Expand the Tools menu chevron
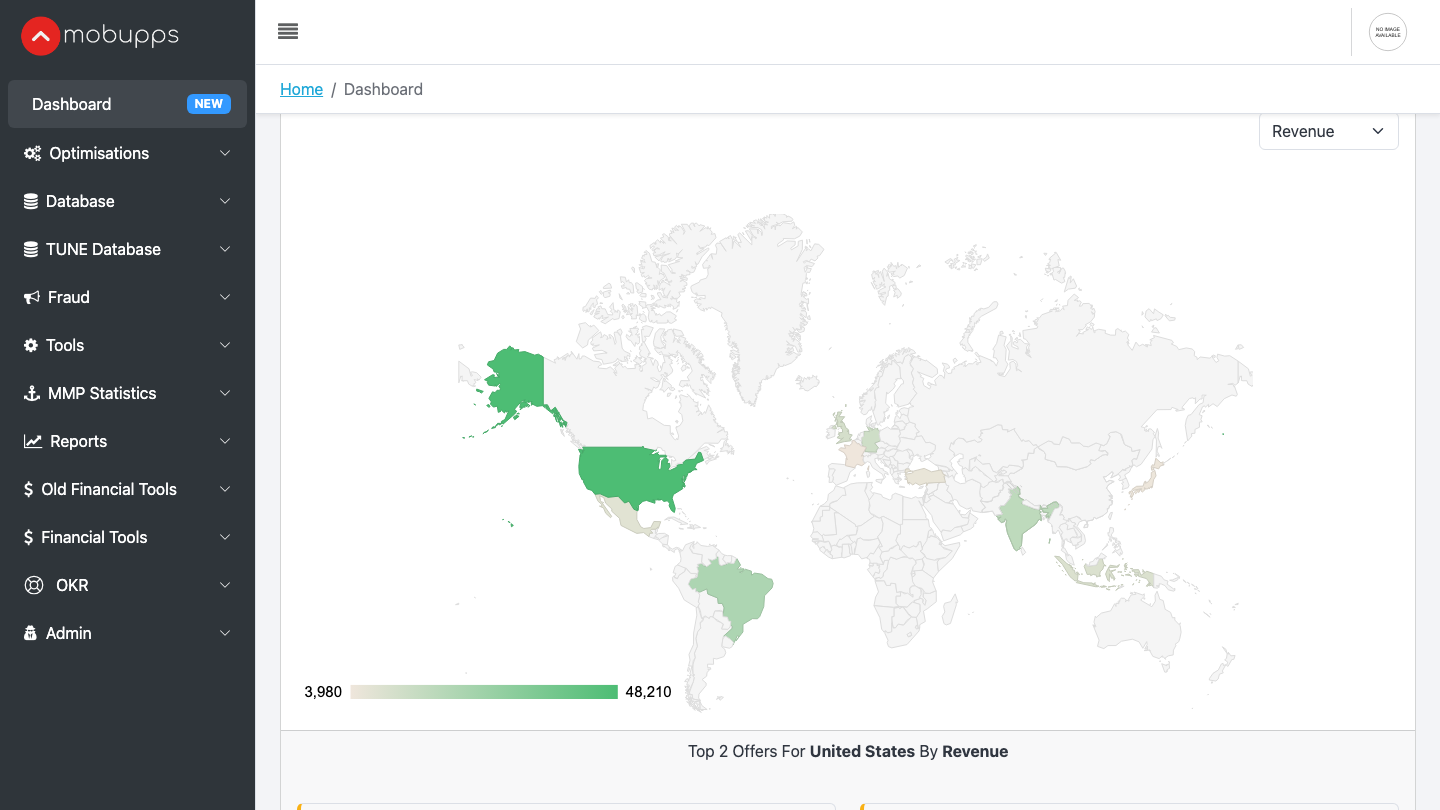Image resolution: width=1440 pixels, height=810 pixels. click(x=225, y=345)
